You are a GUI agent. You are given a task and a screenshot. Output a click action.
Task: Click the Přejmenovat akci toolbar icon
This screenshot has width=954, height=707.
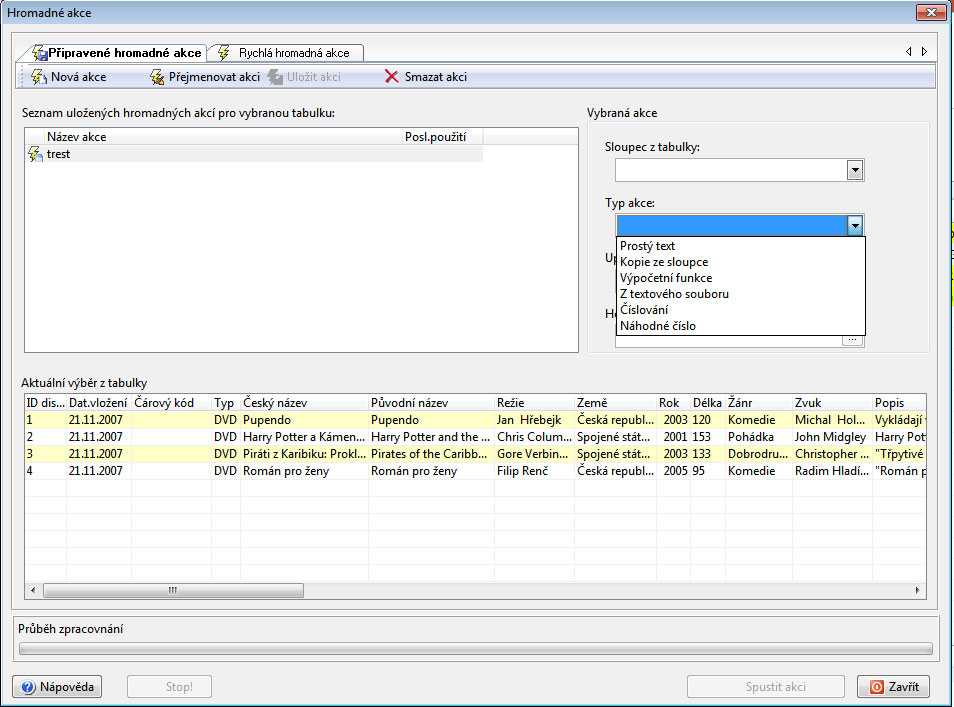(x=157, y=77)
